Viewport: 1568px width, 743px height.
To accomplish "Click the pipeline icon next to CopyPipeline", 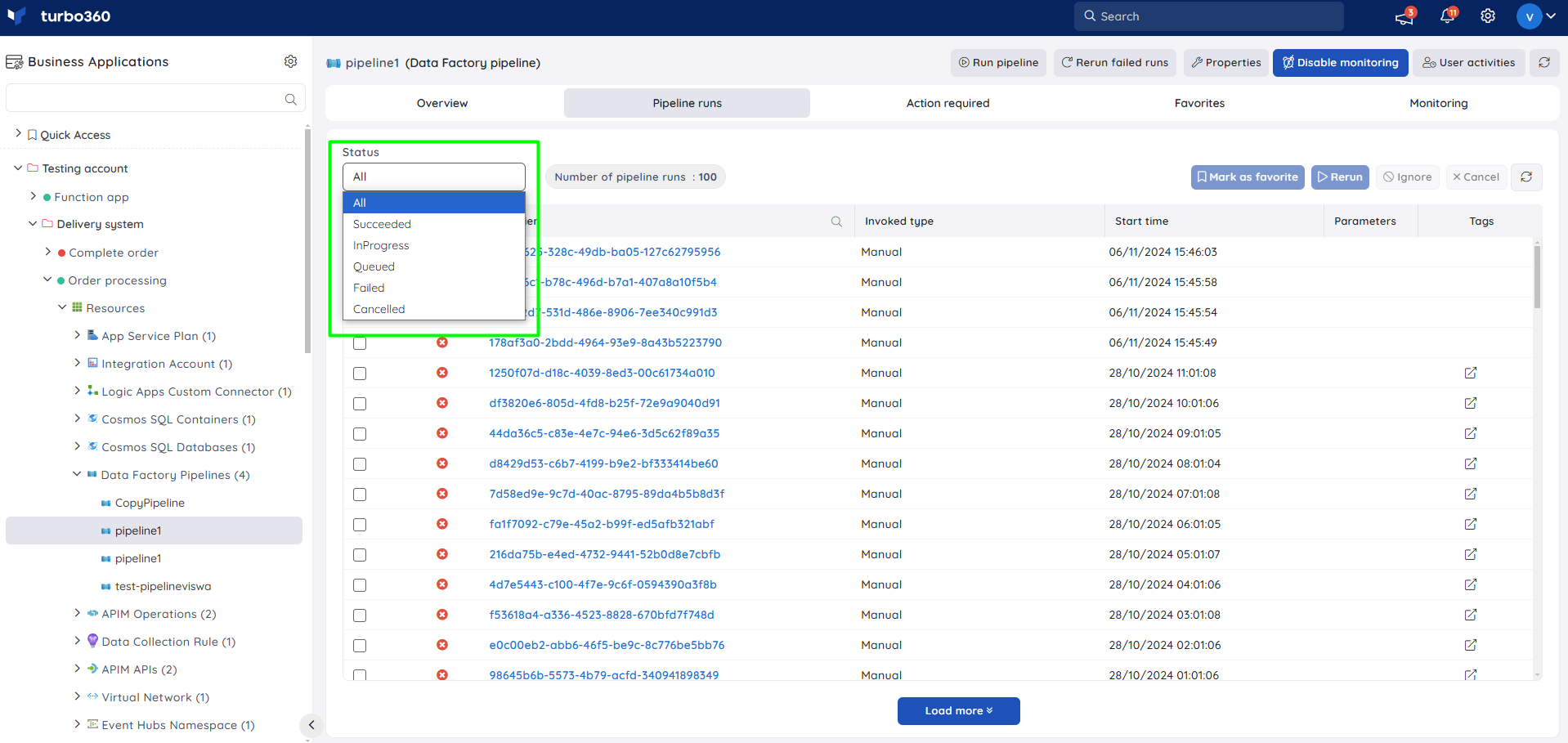I will (x=105, y=504).
